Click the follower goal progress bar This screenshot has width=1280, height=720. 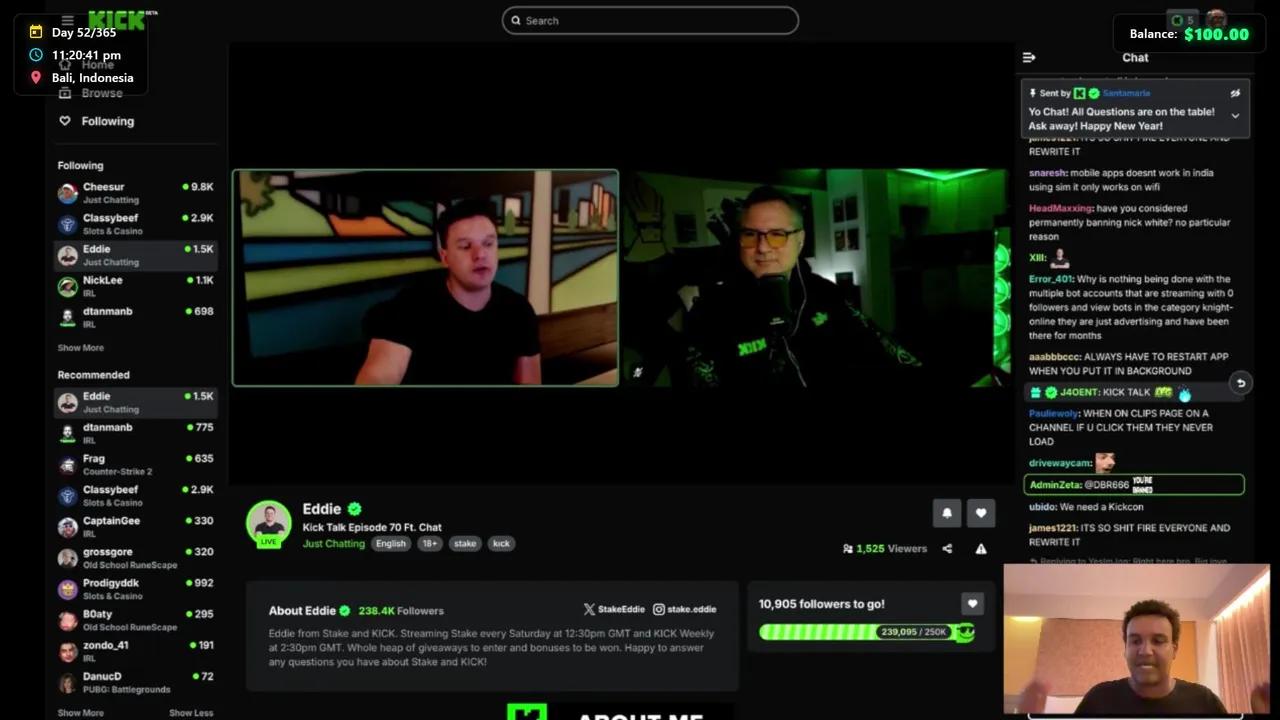pyautogui.click(x=866, y=632)
